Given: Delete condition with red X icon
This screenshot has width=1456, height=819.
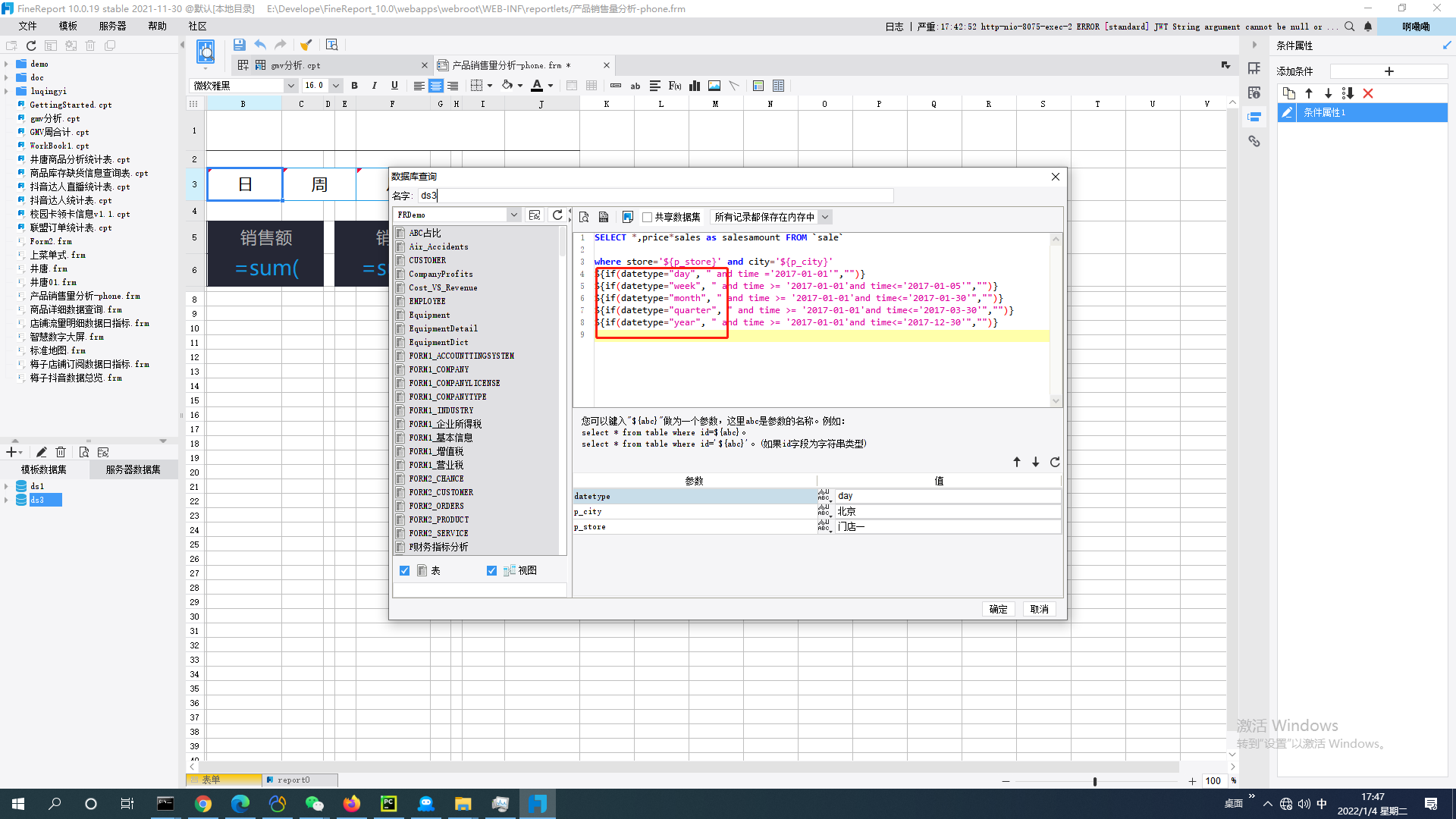Looking at the screenshot, I should click(1368, 93).
